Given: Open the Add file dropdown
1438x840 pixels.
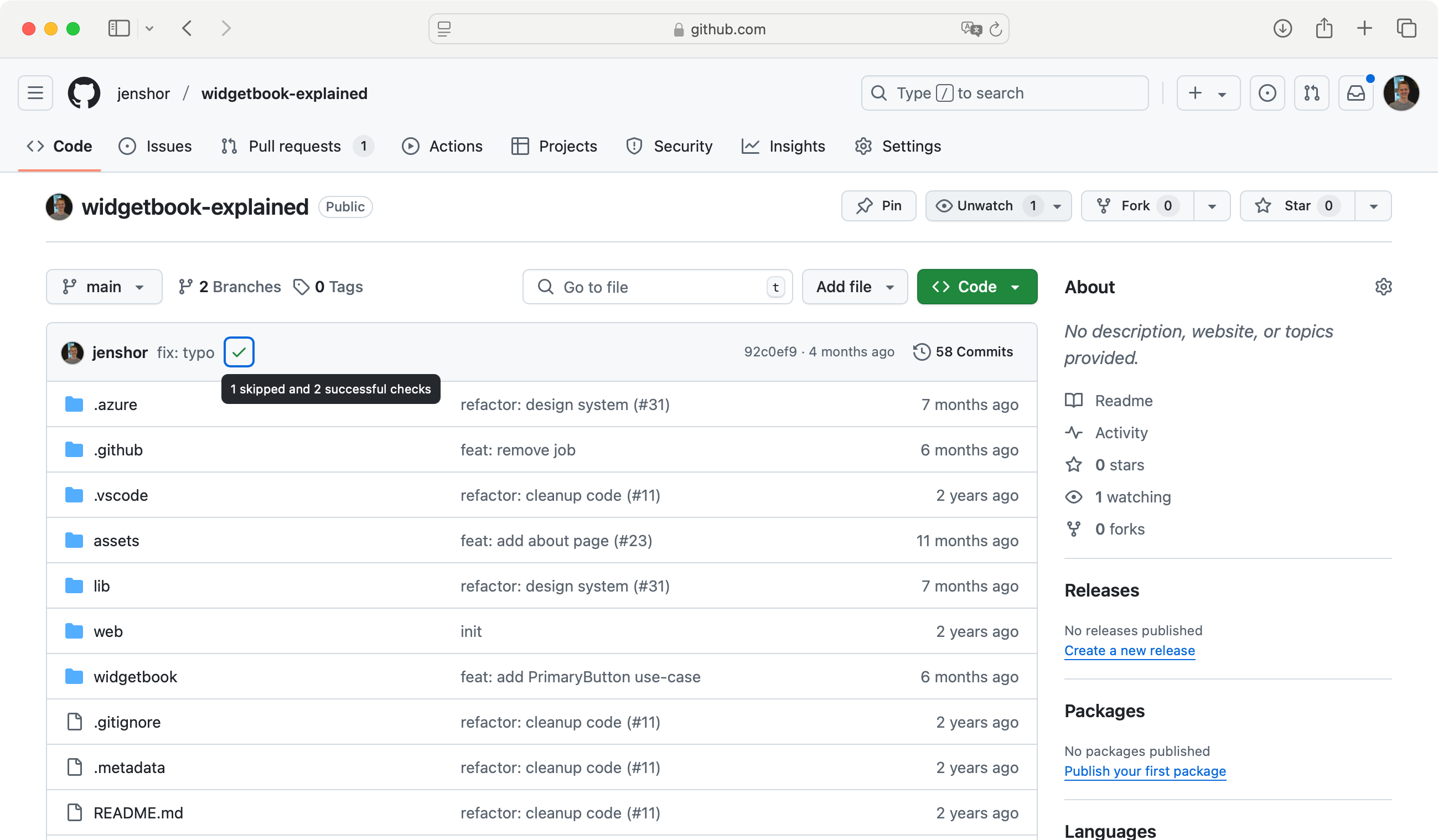Looking at the screenshot, I should pyautogui.click(x=854, y=287).
